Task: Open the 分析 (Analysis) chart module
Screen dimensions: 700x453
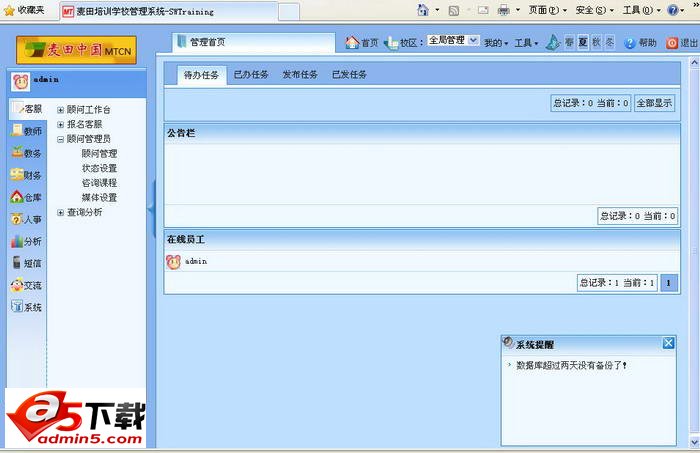Action: click(x=26, y=241)
